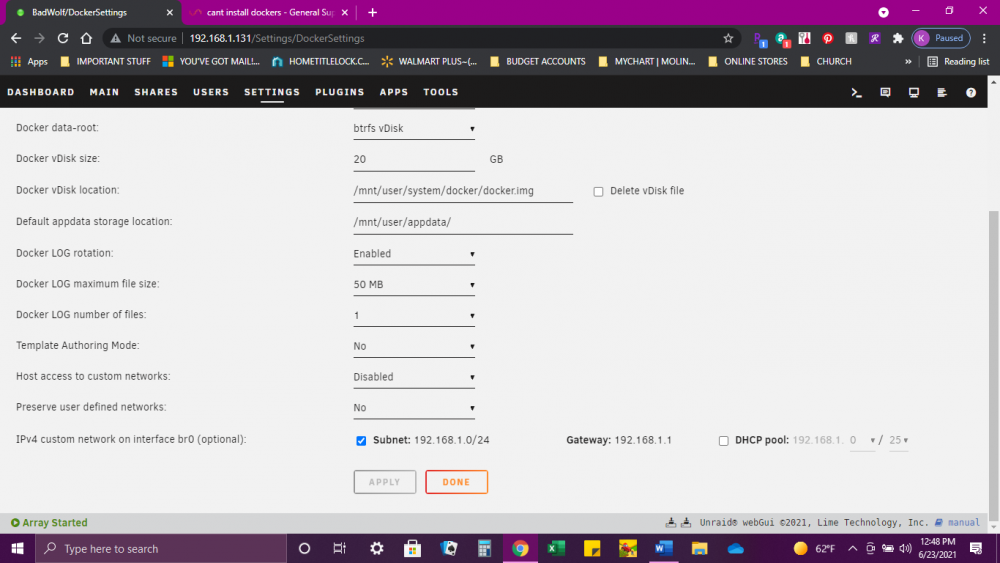This screenshot has width=1000, height=563.
Task: Open Preserve user defined networks dropdown
Action: 414,408
